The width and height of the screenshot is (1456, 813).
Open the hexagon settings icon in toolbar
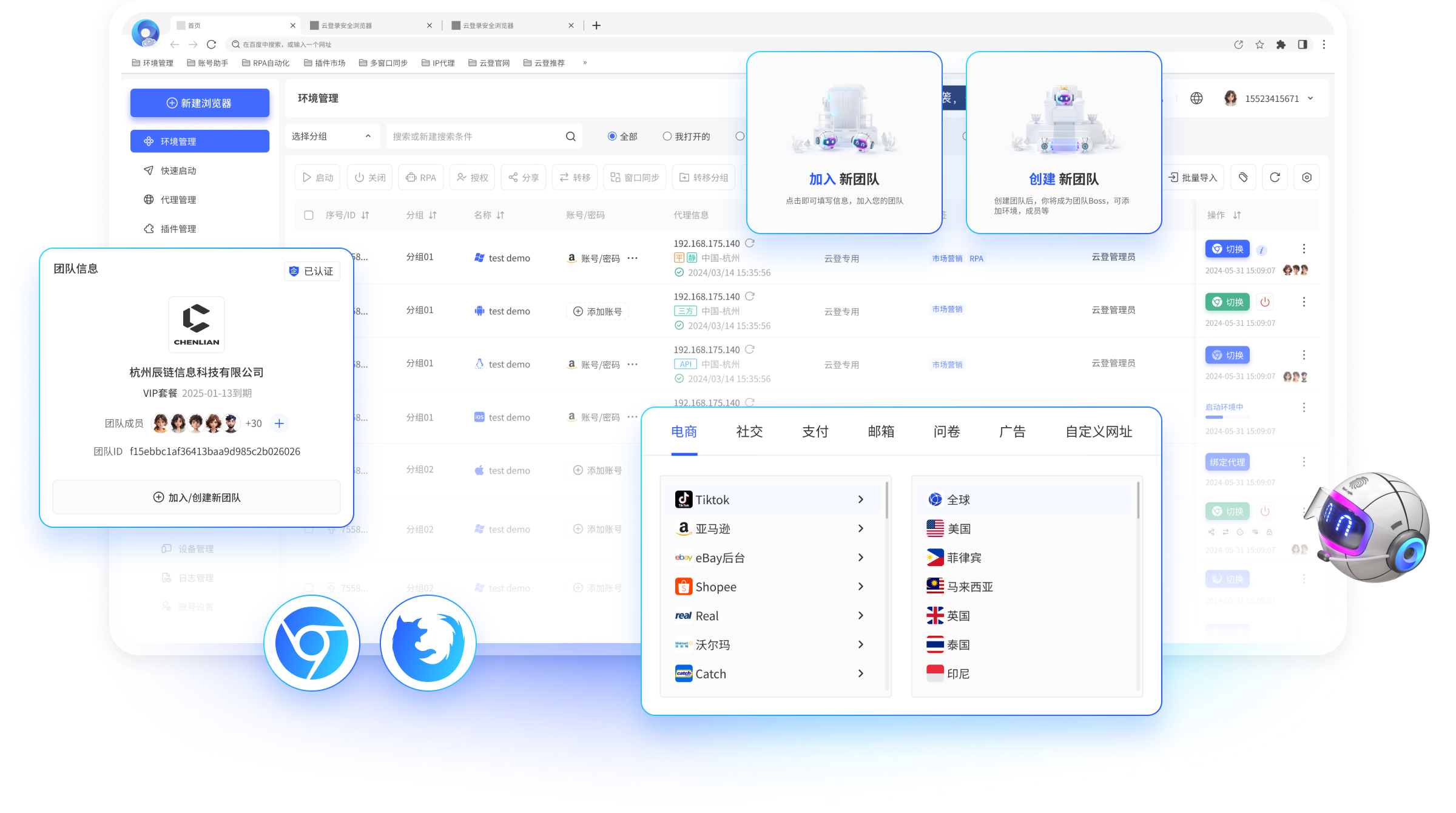1307,177
